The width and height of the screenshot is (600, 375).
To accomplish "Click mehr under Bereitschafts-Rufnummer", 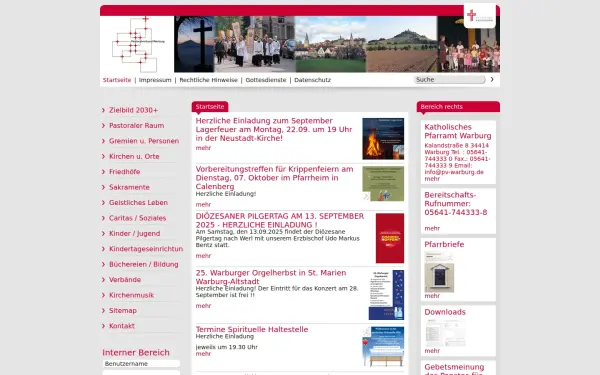I will pyautogui.click(x=432, y=228).
